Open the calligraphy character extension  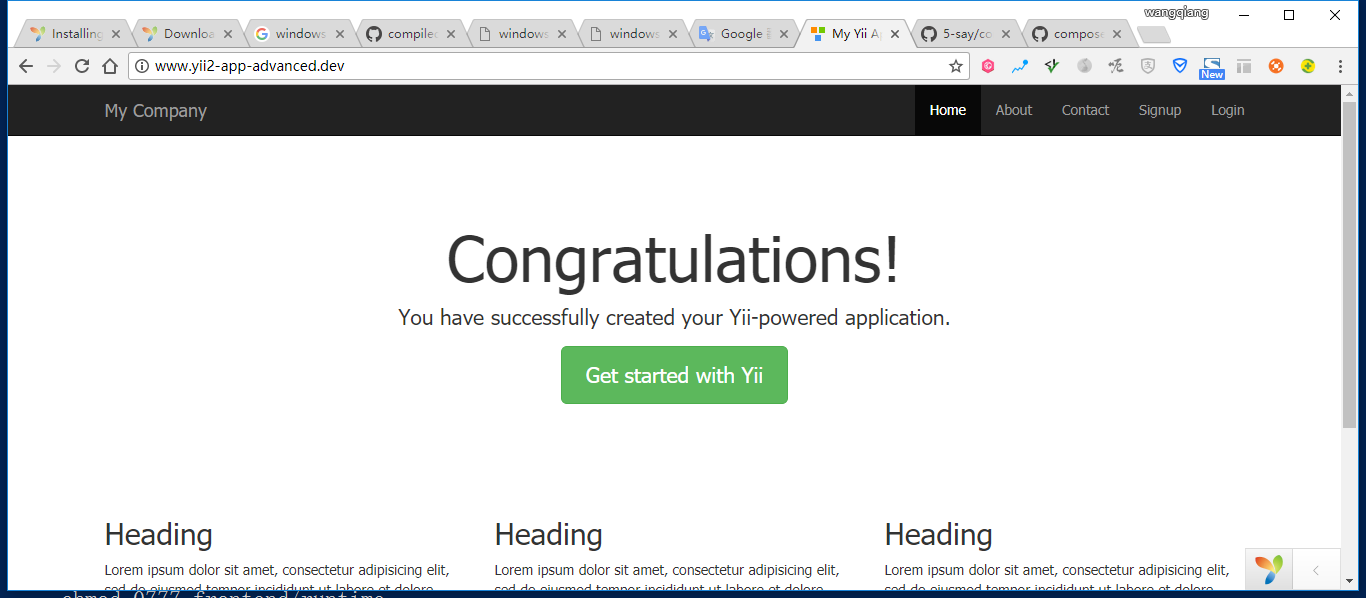coord(1116,66)
